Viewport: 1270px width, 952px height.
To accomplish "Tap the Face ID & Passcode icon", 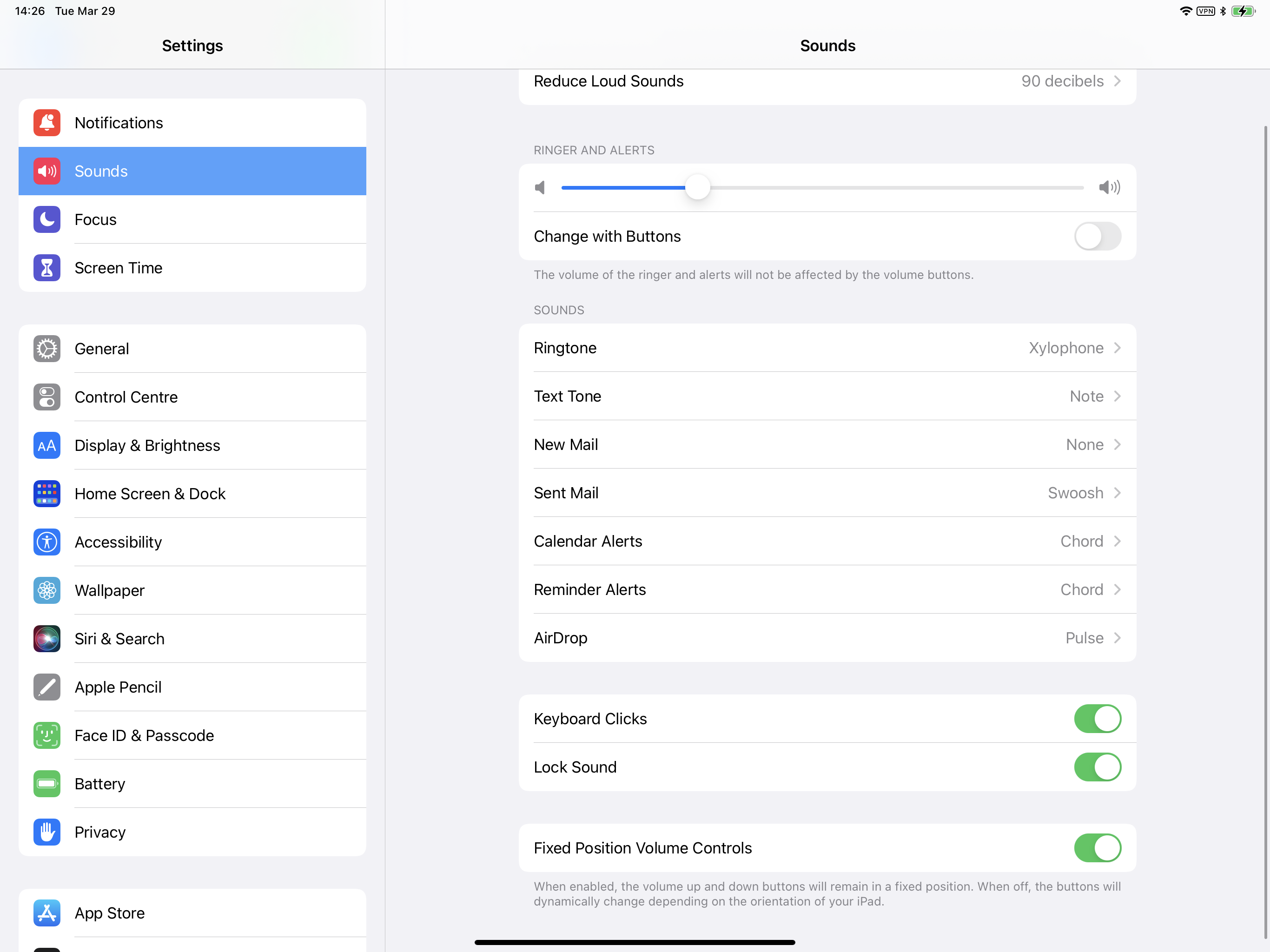I will (x=46, y=735).
